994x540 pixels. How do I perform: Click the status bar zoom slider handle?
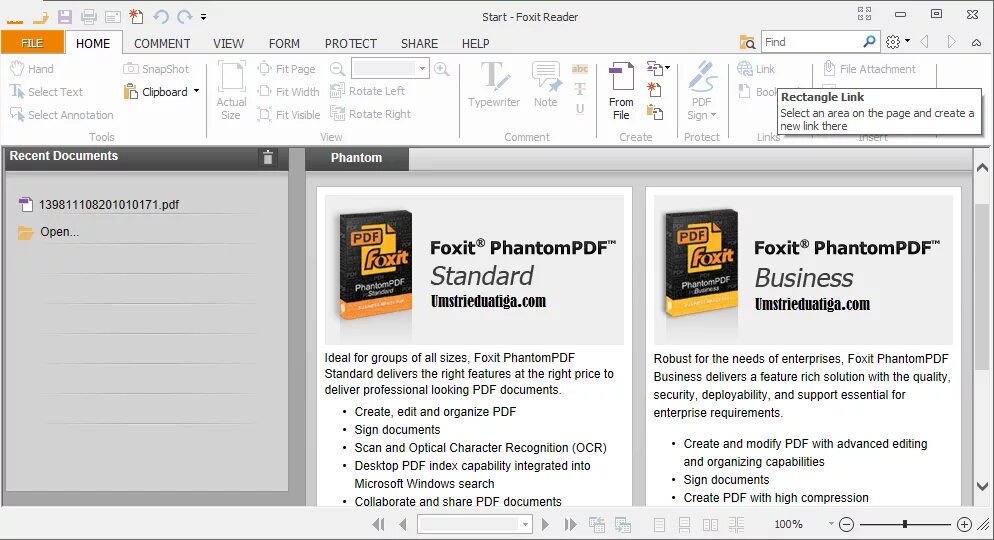[905, 524]
